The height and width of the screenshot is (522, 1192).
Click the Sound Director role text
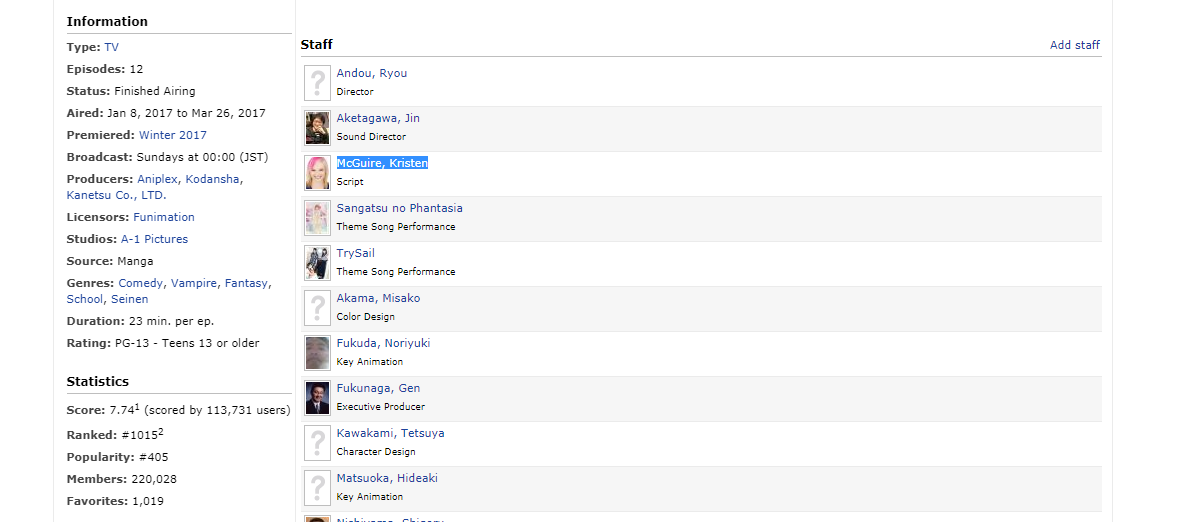[x=371, y=137]
